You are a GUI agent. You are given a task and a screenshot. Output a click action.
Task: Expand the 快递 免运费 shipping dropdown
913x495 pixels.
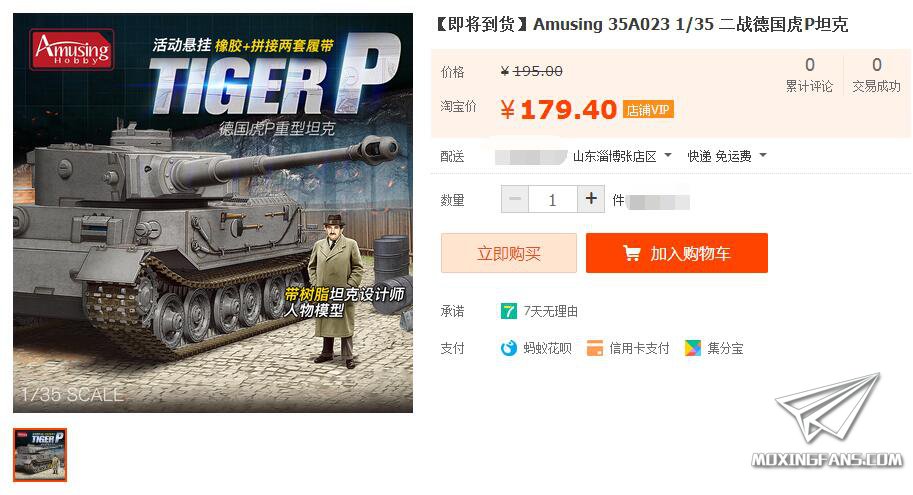click(727, 156)
